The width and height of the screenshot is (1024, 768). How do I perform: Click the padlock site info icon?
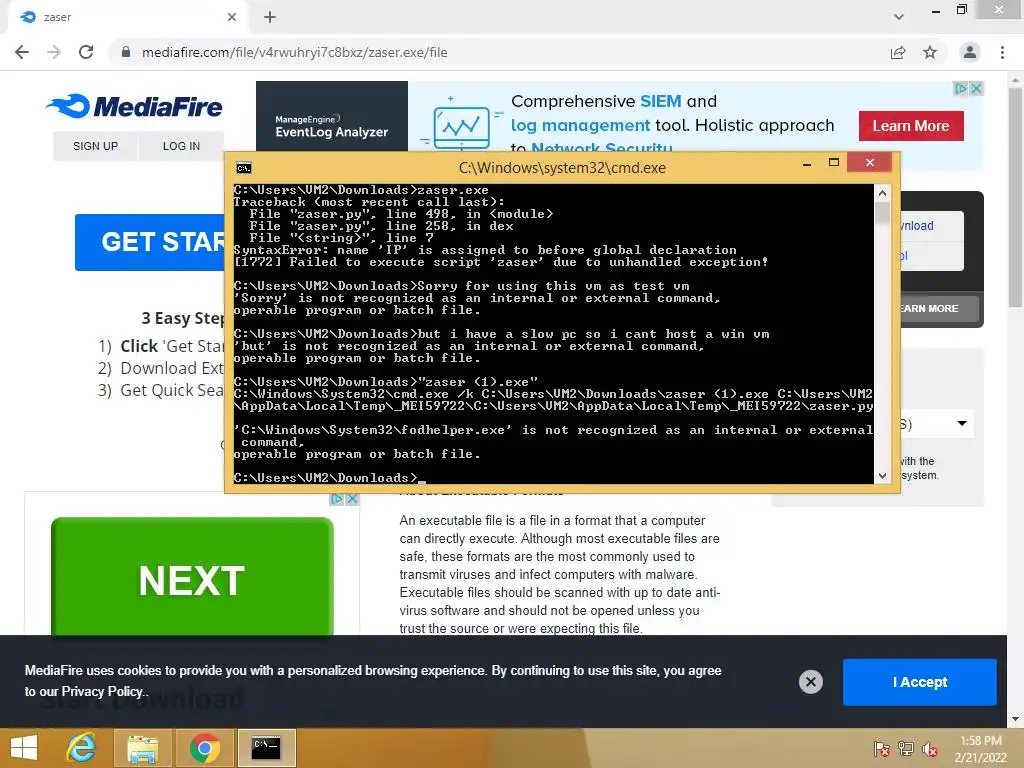tap(126, 52)
